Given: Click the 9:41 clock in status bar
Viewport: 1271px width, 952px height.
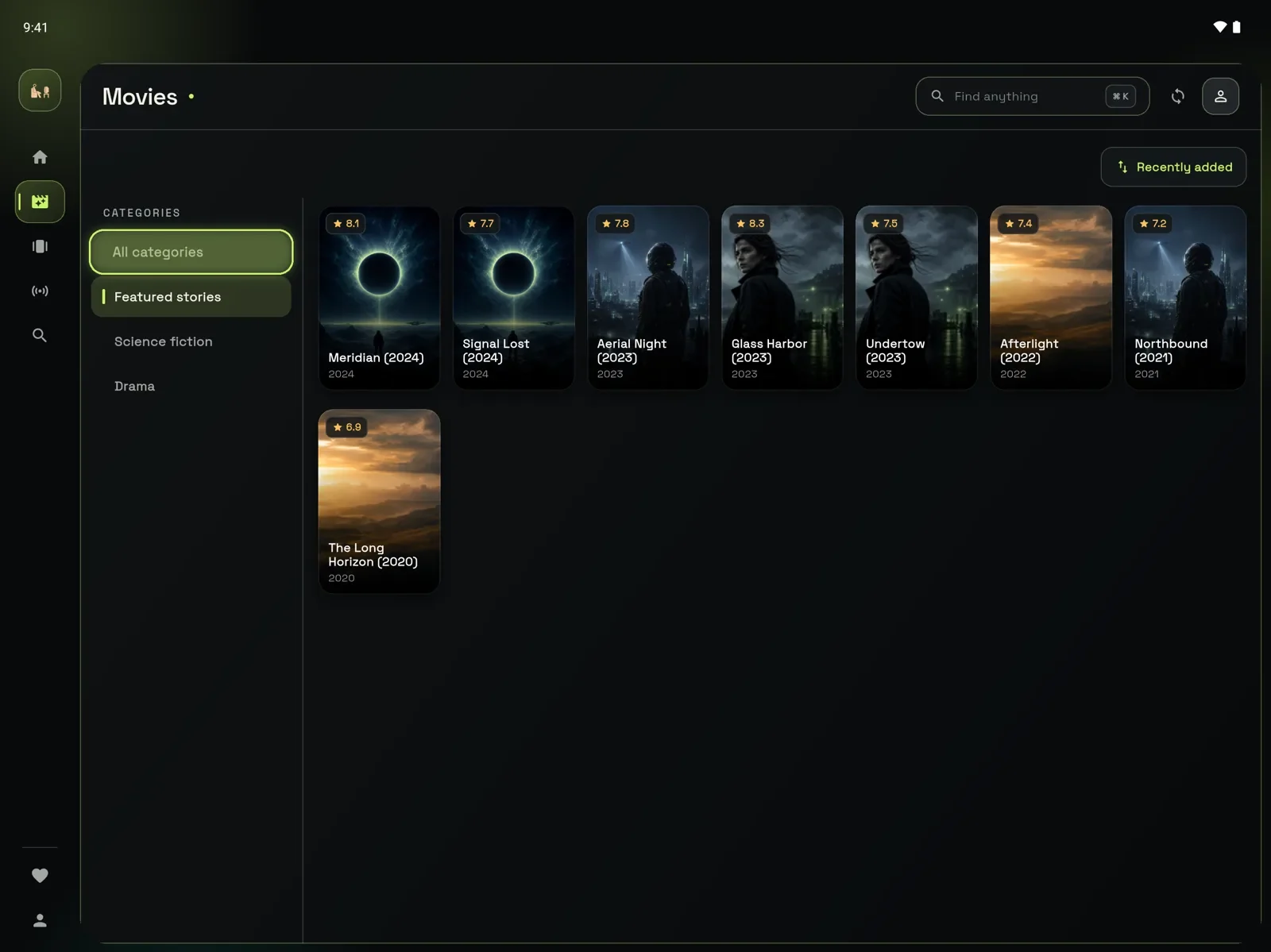Looking at the screenshot, I should pos(35,28).
